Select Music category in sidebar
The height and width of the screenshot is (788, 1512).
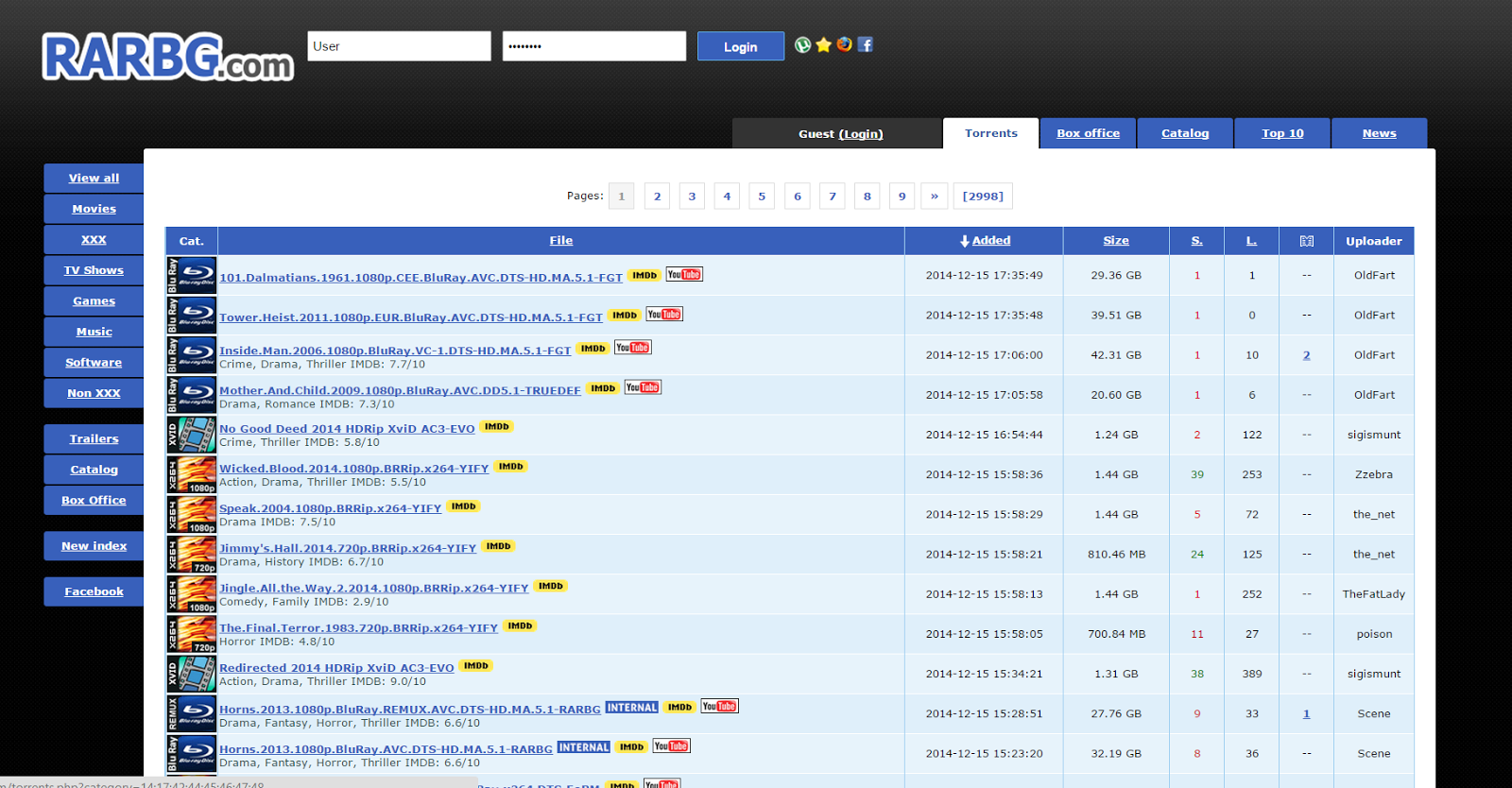[94, 332]
